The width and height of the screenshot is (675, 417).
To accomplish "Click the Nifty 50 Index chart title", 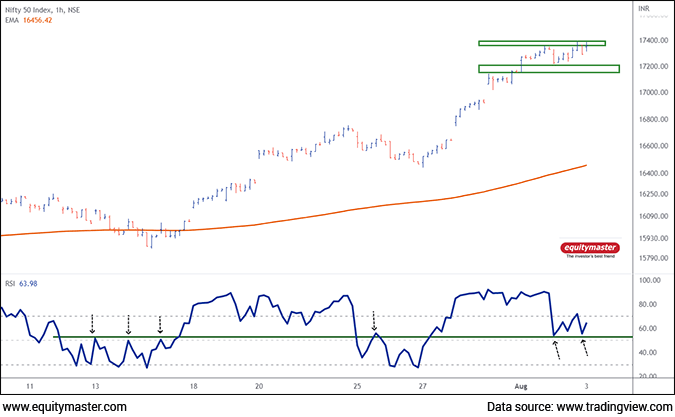I will [x=47, y=8].
